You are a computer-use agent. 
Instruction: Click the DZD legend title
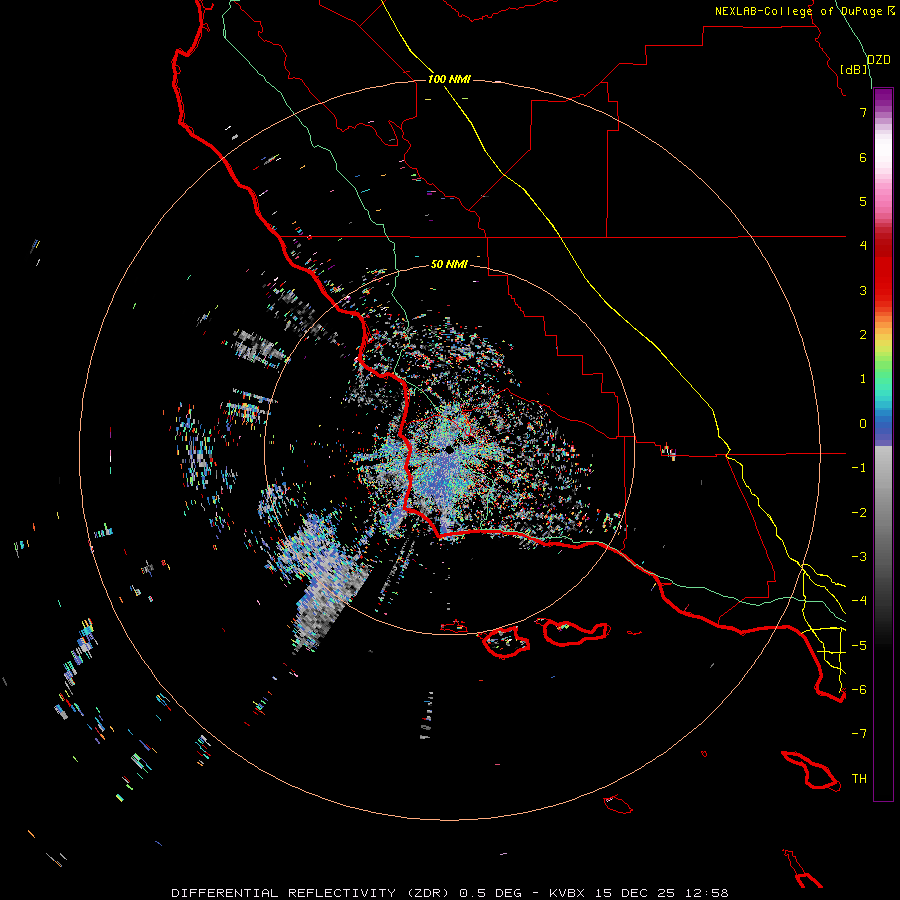click(879, 60)
